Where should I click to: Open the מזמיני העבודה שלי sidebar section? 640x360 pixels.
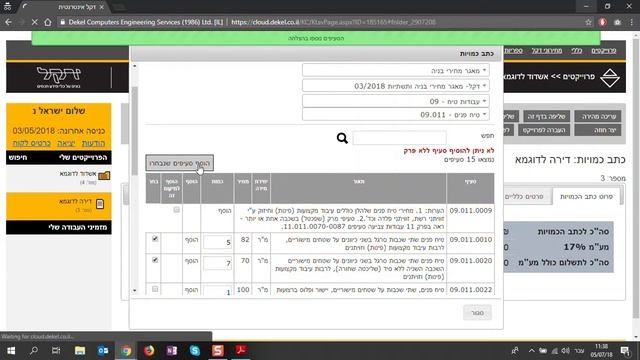(59, 227)
